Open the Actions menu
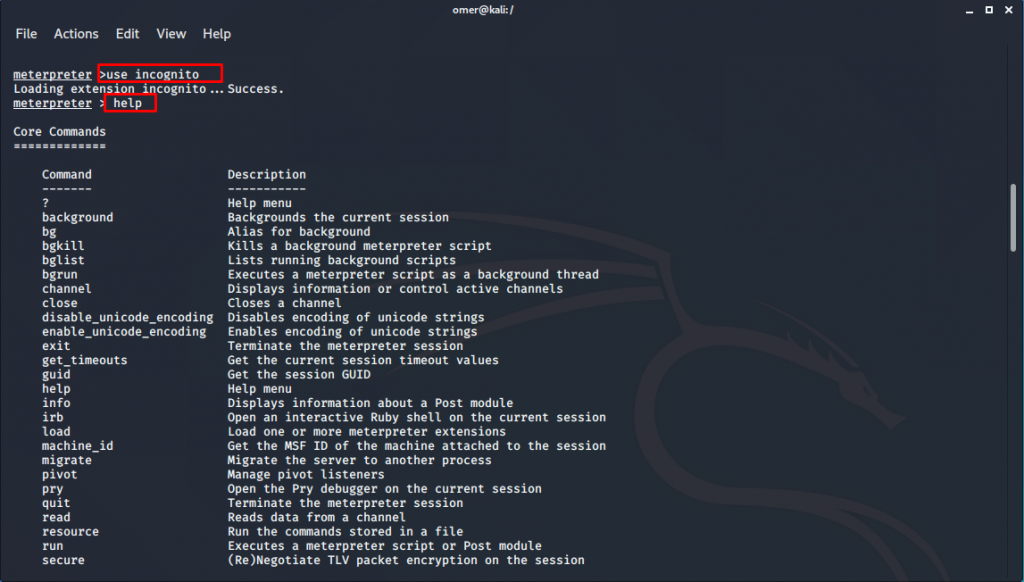The image size is (1024, 582). tap(76, 33)
